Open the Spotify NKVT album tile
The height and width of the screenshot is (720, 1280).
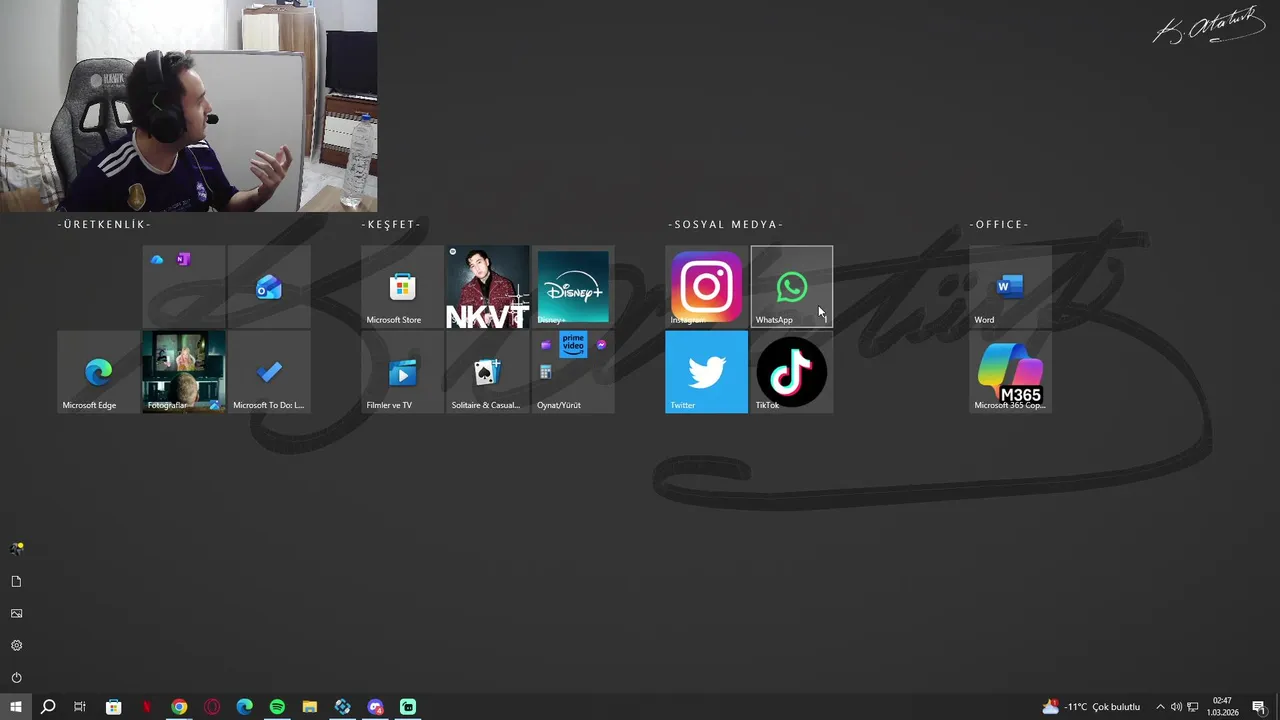click(x=487, y=287)
